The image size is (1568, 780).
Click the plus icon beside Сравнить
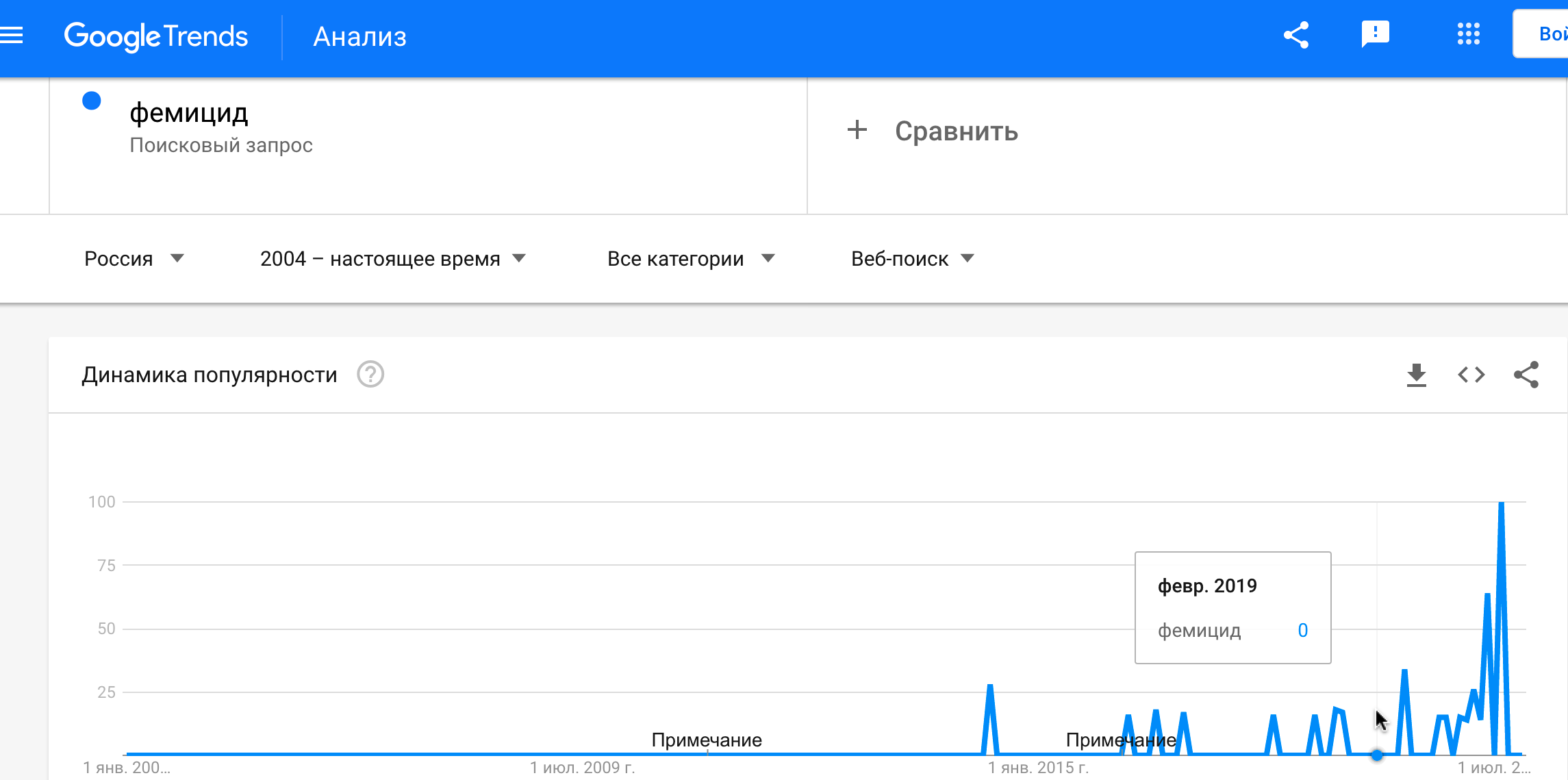pyautogui.click(x=857, y=130)
